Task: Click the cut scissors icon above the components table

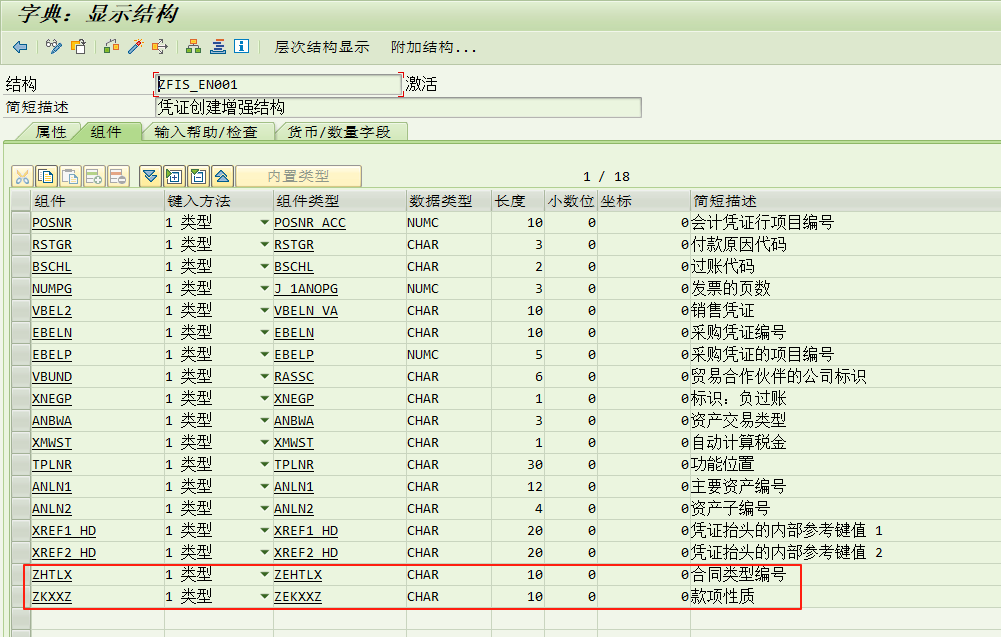Action: click(x=23, y=176)
